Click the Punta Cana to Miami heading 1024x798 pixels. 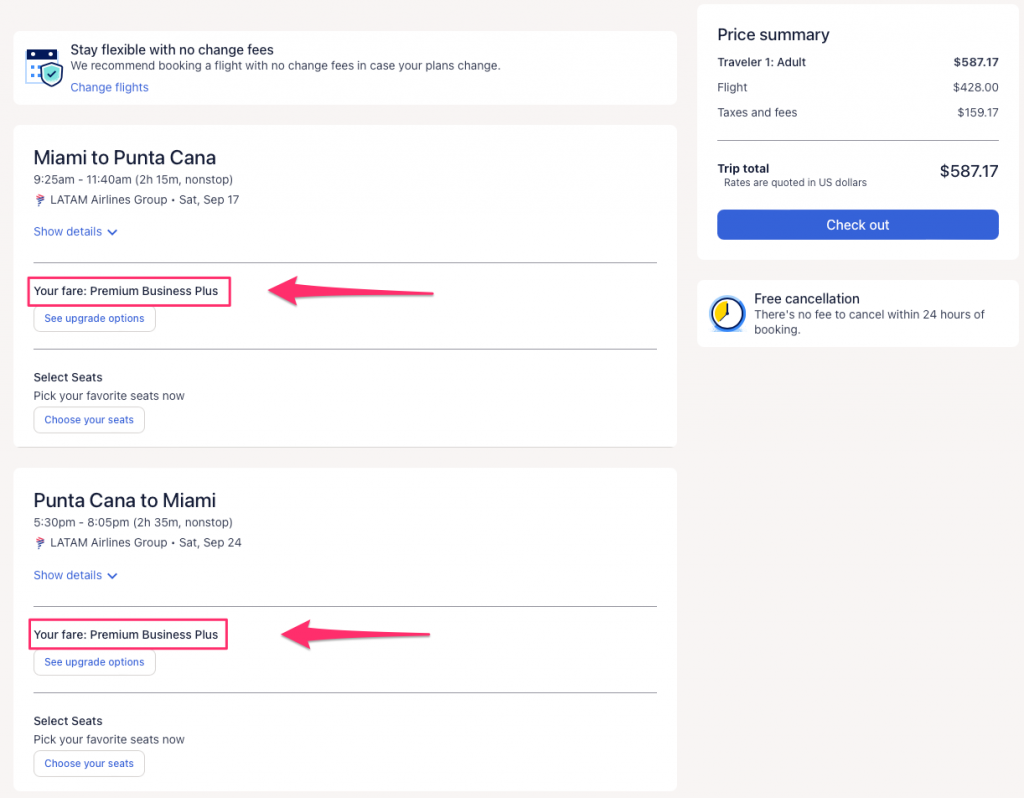pos(125,501)
